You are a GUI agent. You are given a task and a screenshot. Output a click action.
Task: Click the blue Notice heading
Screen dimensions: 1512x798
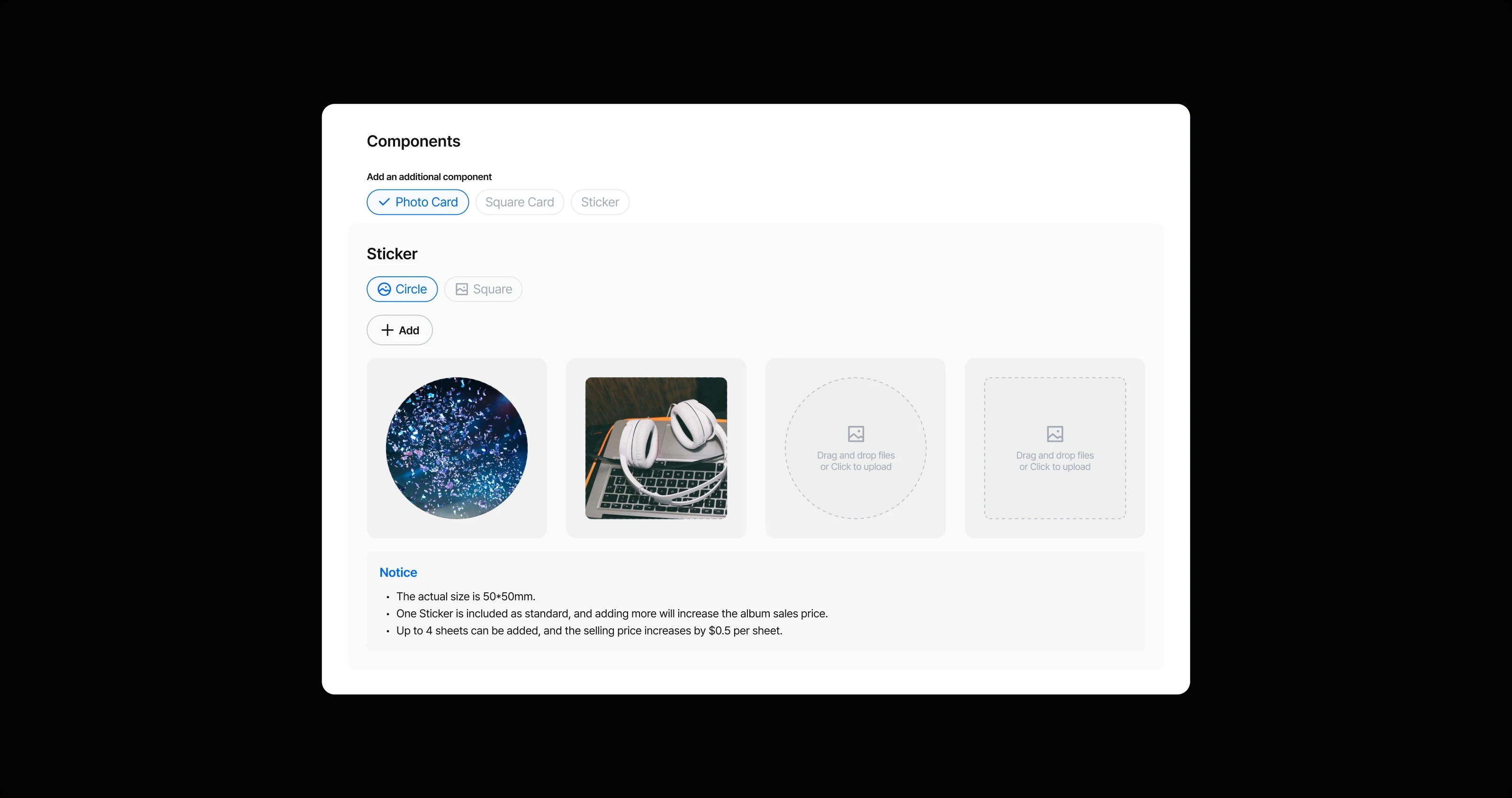coord(398,572)
